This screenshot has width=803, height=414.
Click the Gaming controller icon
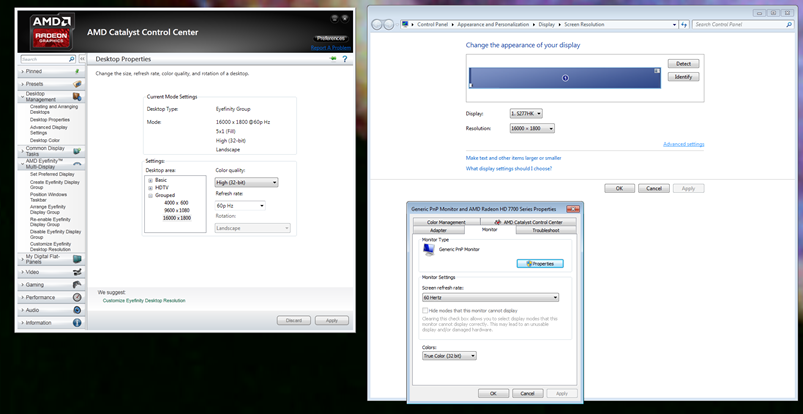tap(77, 284)
